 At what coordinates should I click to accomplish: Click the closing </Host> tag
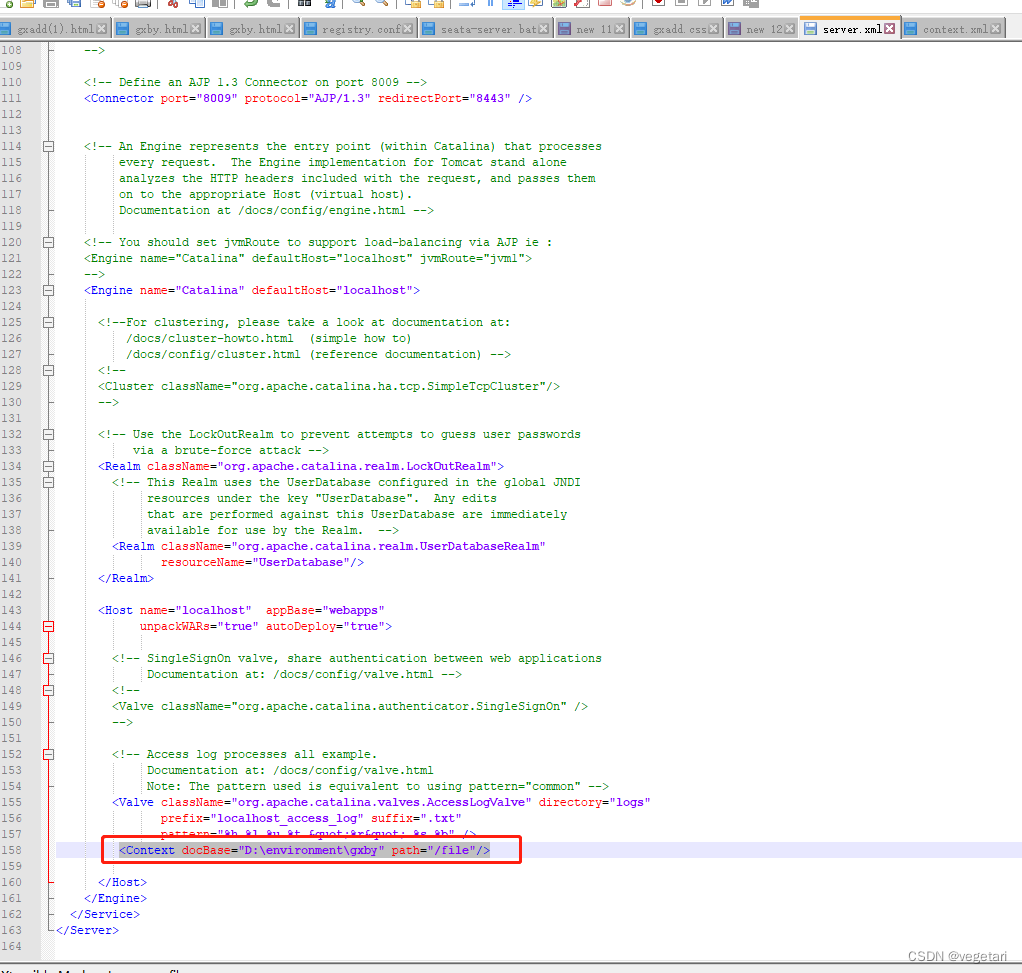click(123, 882)
